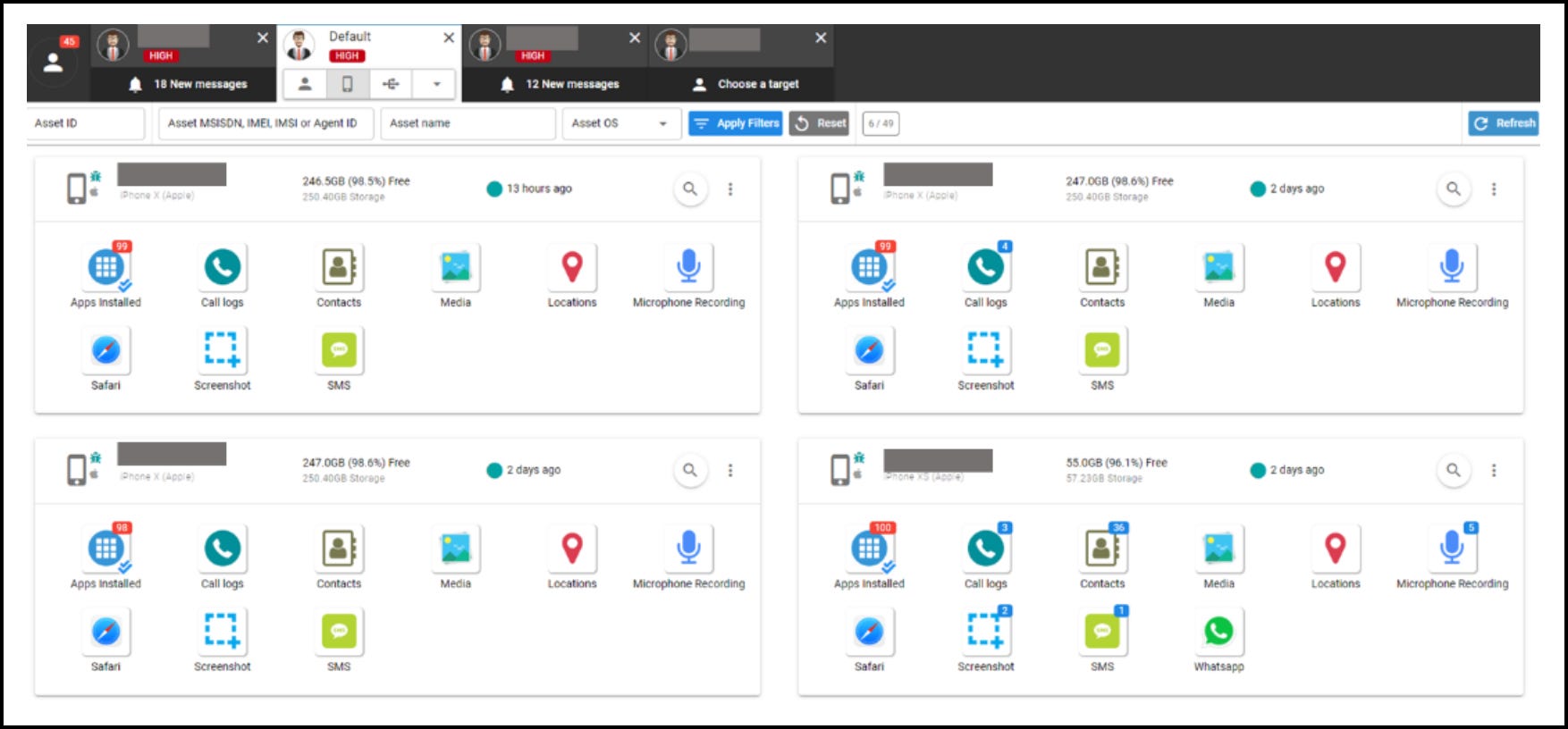Open Call logs icon with badge 3
This screenshot has width=1568, height=729.
[986, 549]
